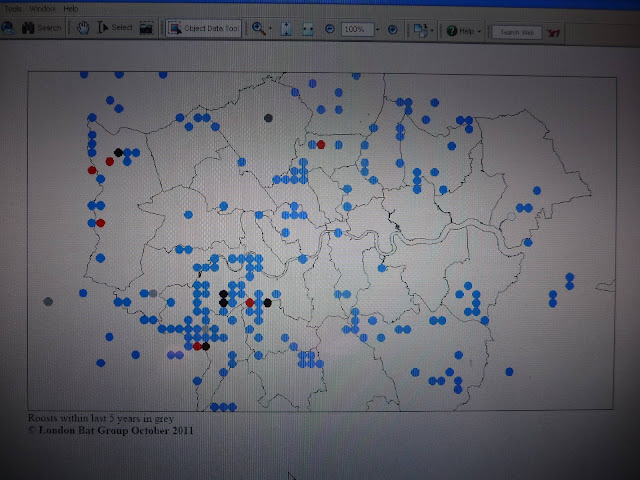Click the plus zoom in button

tap(392, 29)
